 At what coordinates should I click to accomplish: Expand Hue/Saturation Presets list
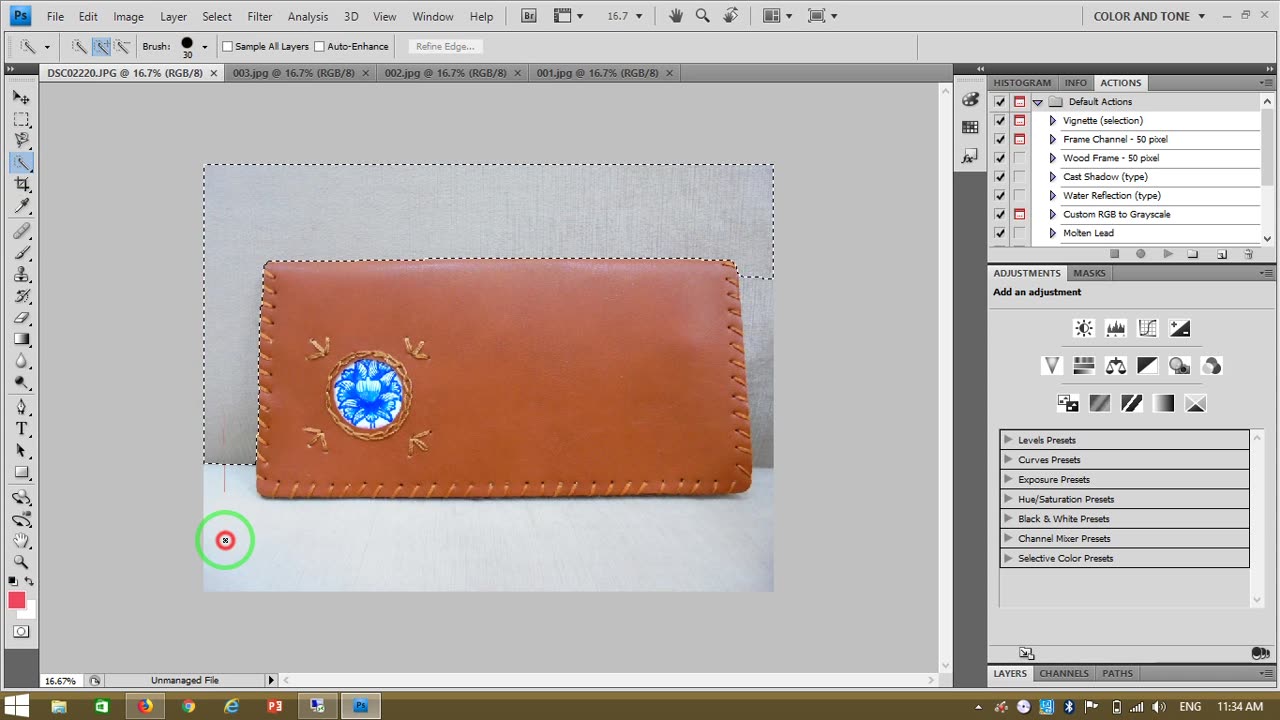tap(1008, 499)
